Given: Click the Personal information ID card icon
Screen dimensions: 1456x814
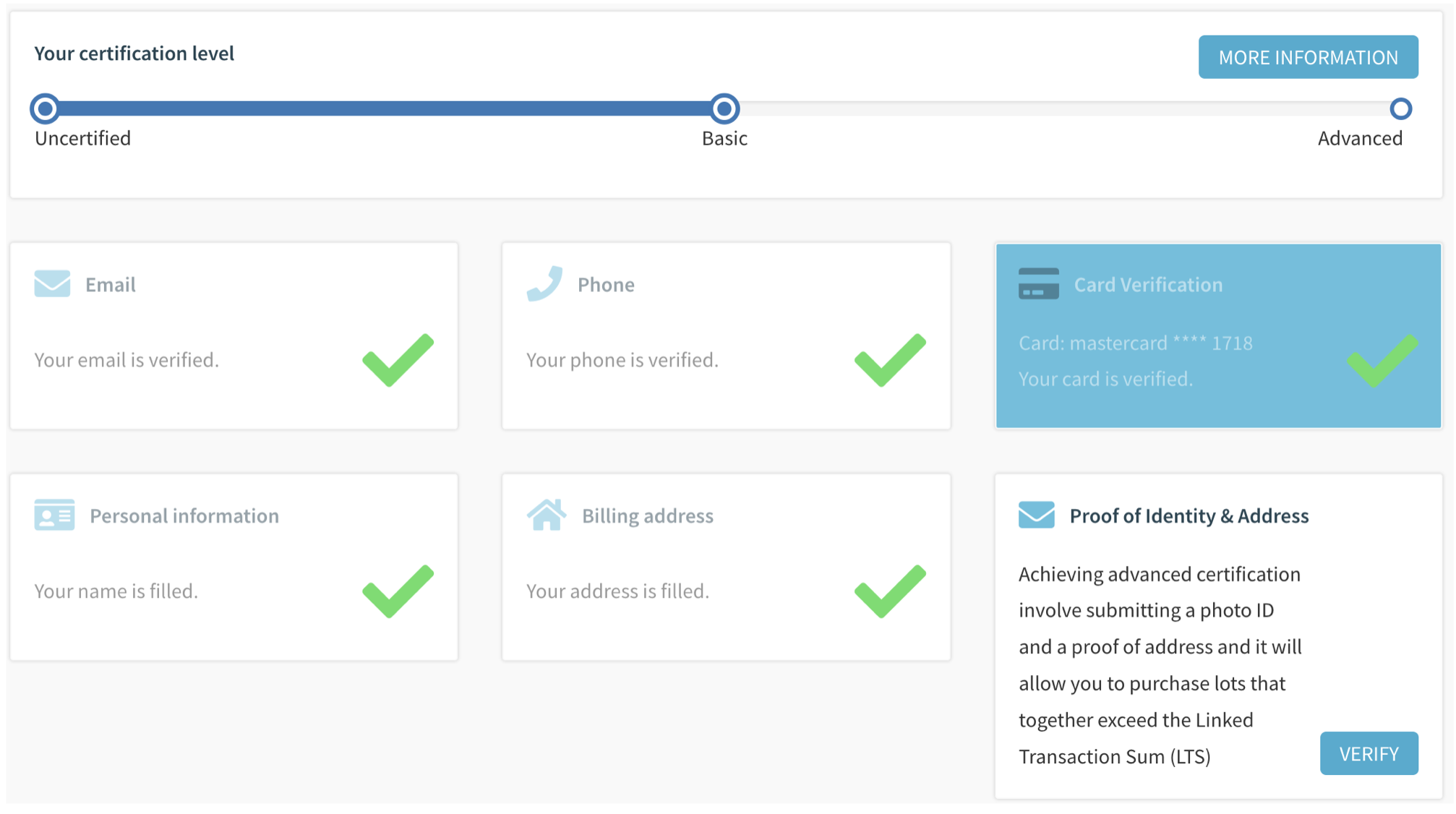Looking at the screenshot, I should tap(54, 515).
